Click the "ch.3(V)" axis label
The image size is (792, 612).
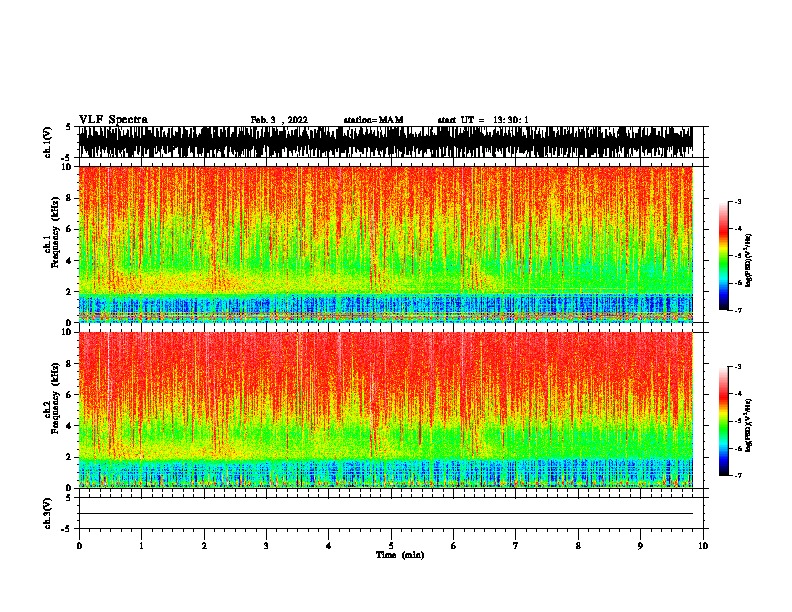click(48, 514)
